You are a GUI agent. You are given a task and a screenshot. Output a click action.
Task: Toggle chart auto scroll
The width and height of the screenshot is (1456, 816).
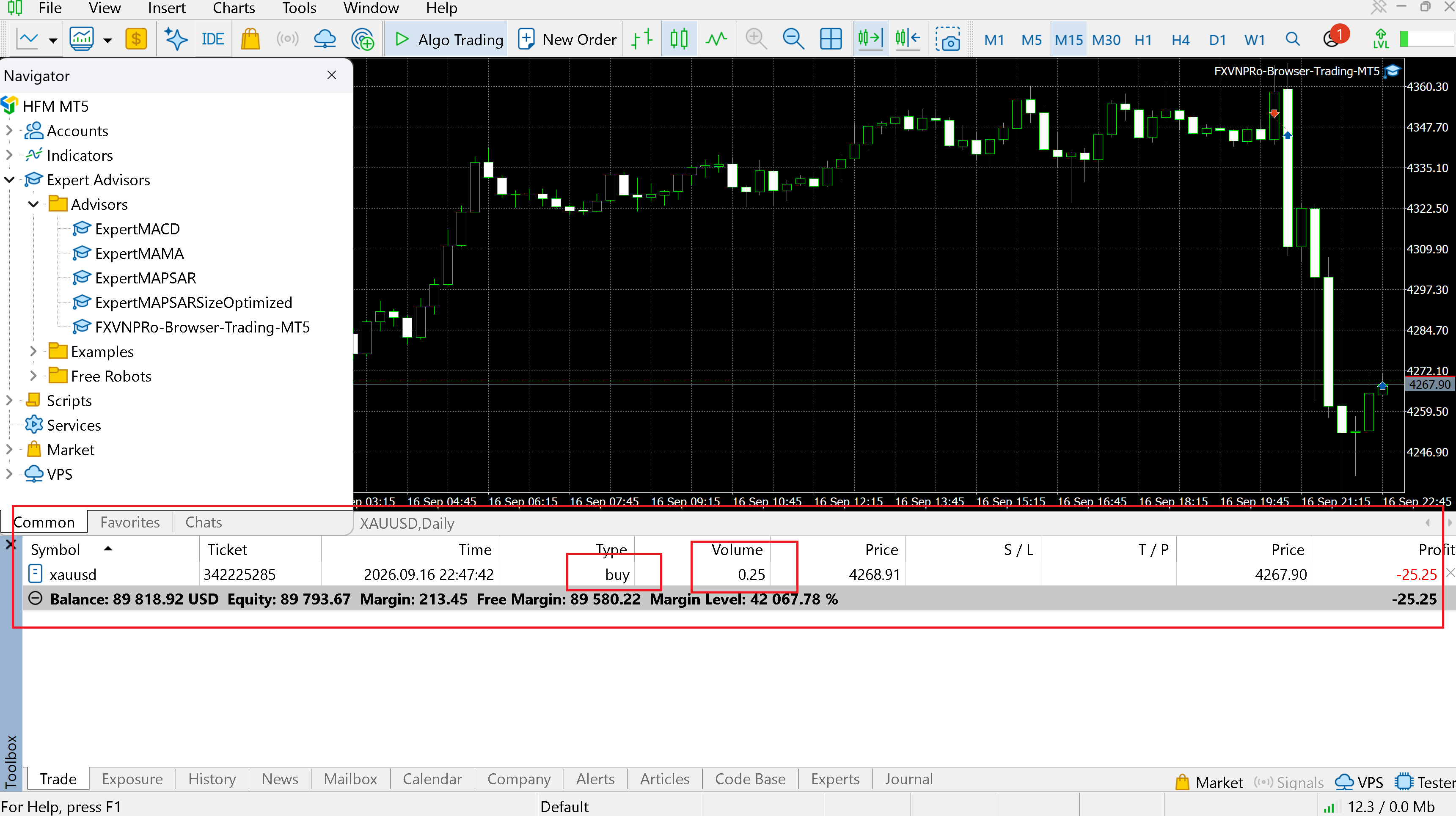(x=870, y=40)
